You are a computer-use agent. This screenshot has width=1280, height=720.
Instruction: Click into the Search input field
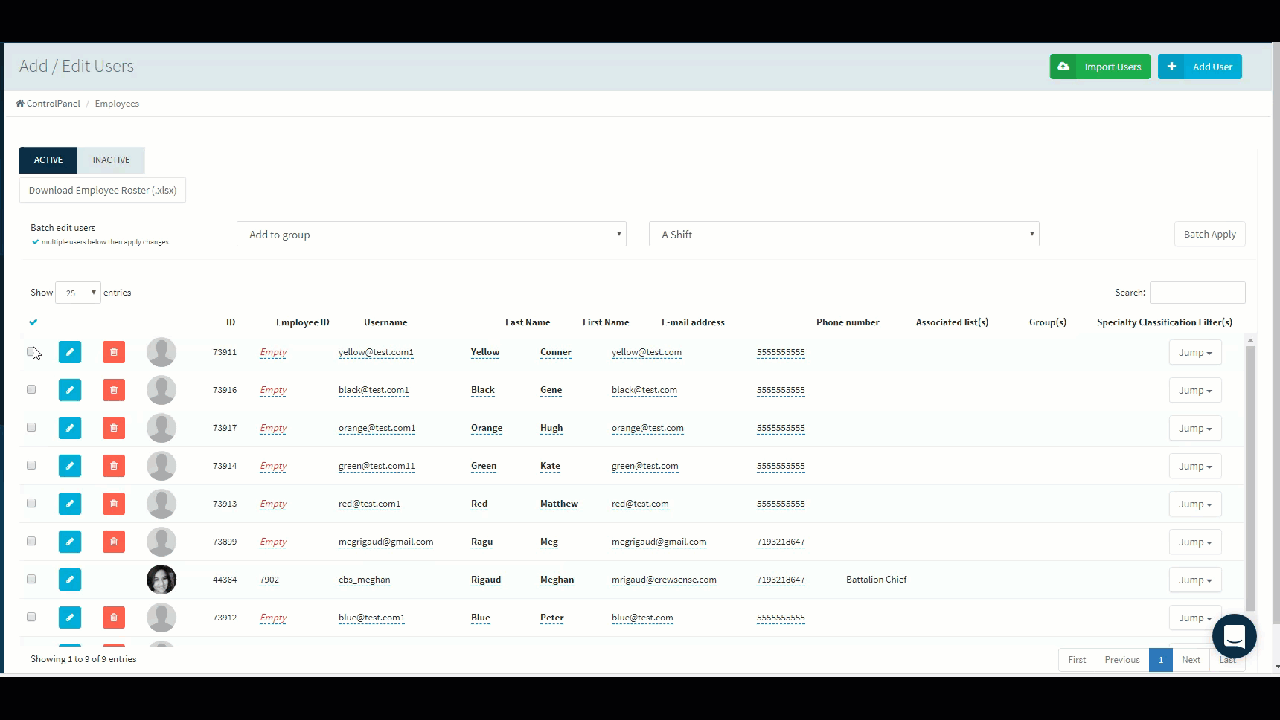tap(1197, 292)
